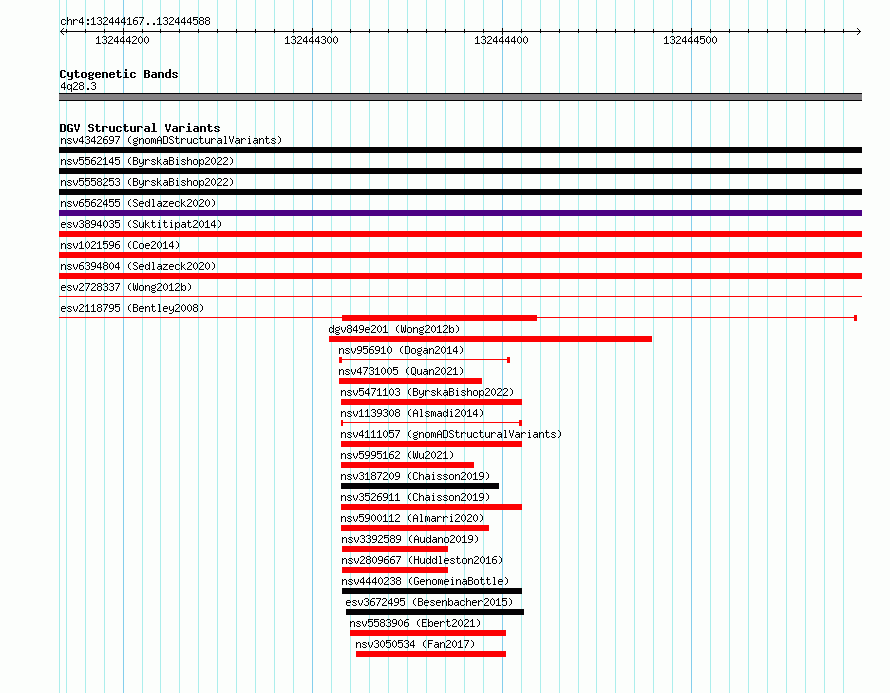Click the red bar under nsv4731005

(x=410, y=381)
